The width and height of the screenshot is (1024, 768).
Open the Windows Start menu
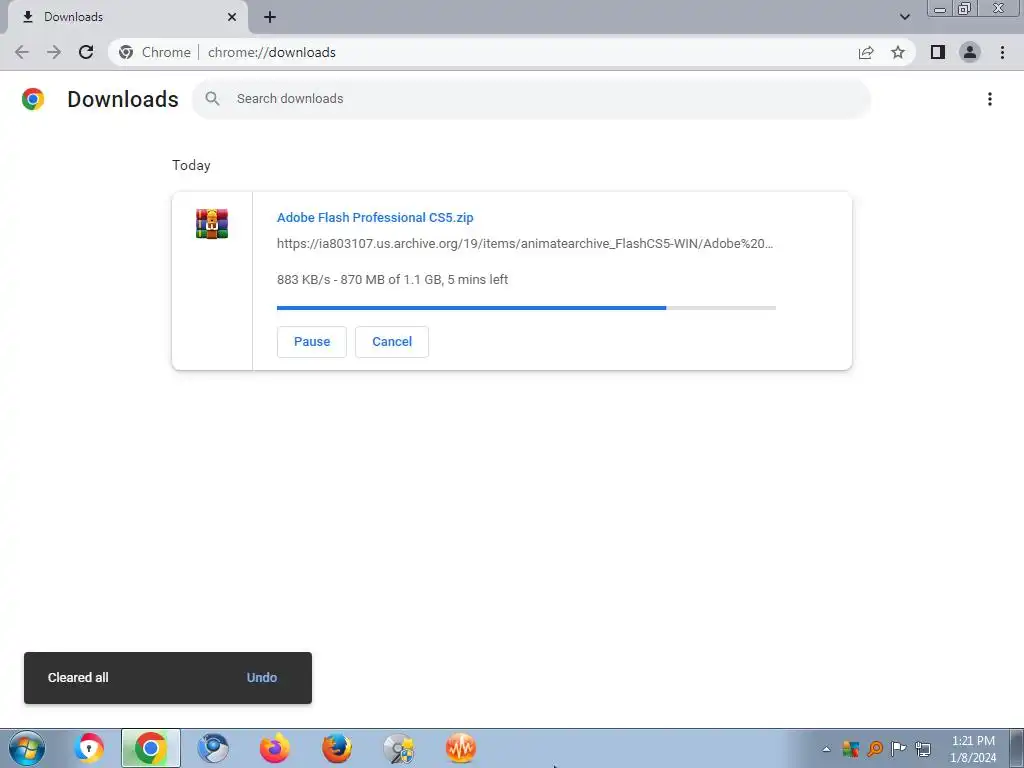pos(27,748)
